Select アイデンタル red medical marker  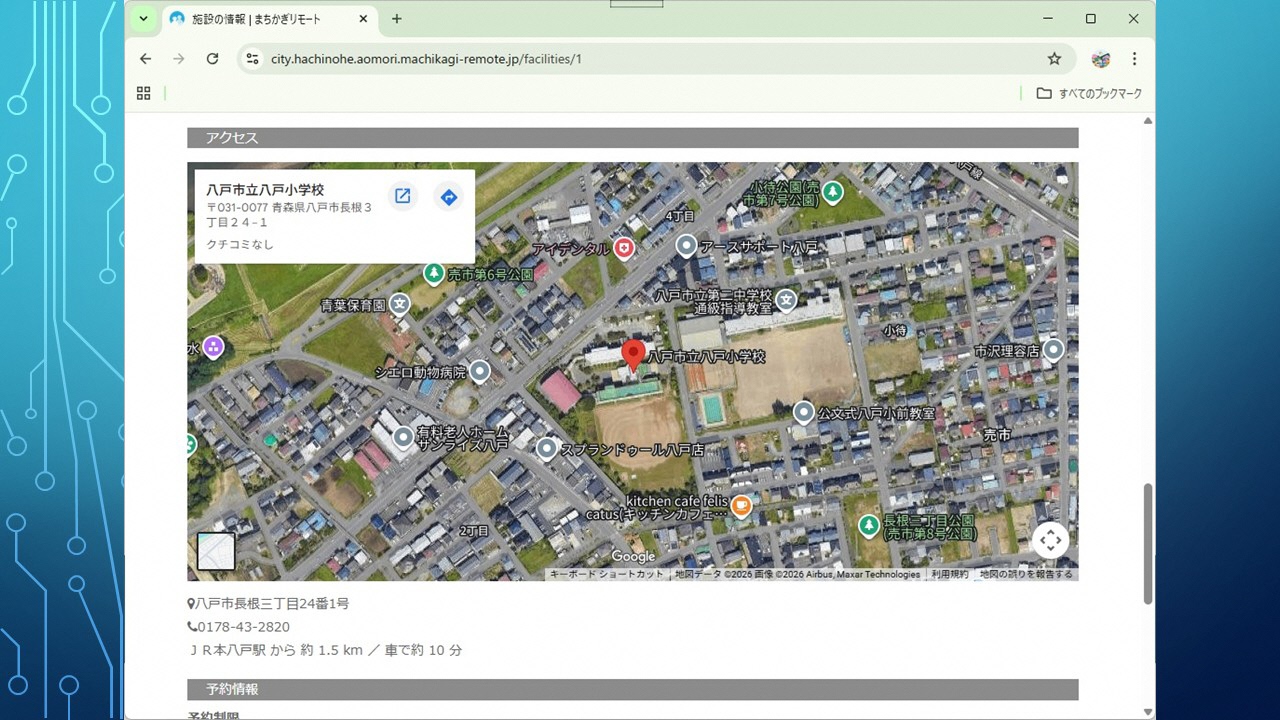(x=624, y=248)
